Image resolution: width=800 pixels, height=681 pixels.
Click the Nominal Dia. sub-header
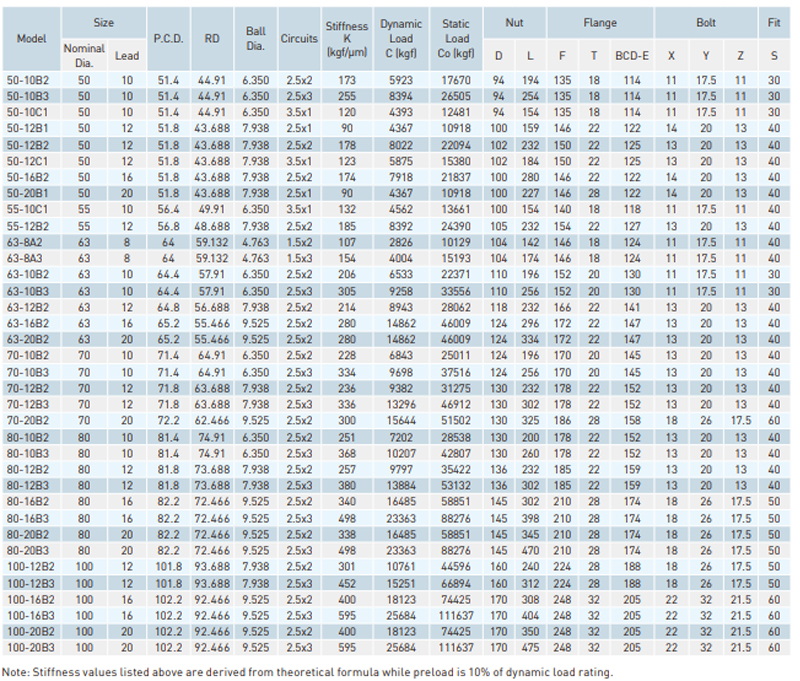[83, 54]
